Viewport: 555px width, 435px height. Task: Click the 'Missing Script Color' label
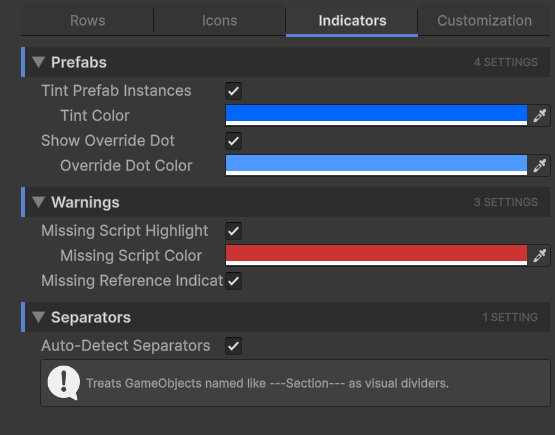click(x=131, y=256)
